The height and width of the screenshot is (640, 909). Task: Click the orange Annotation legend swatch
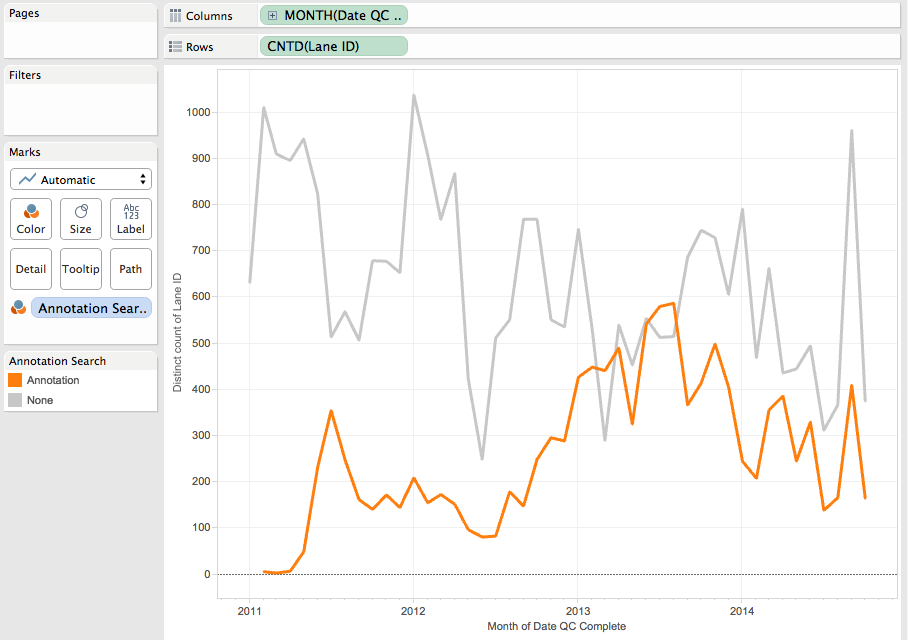15,380
